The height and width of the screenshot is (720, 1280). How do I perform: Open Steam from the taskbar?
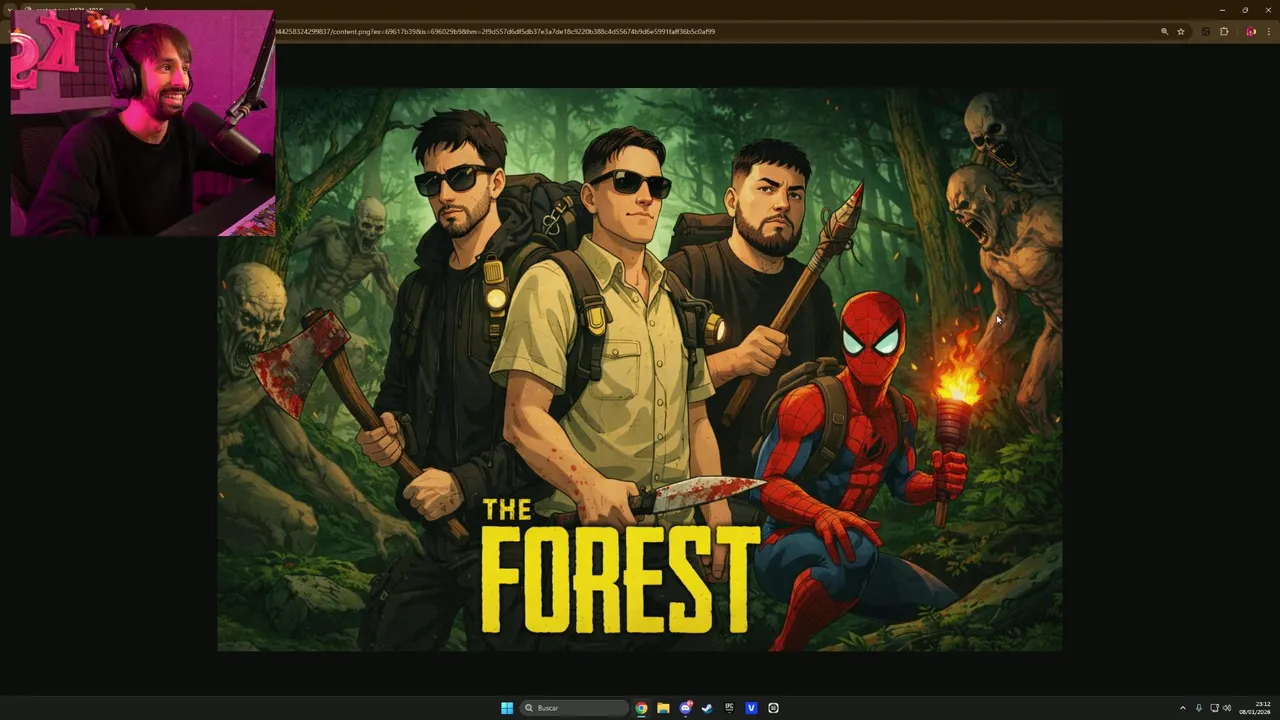tap(707, 708)
